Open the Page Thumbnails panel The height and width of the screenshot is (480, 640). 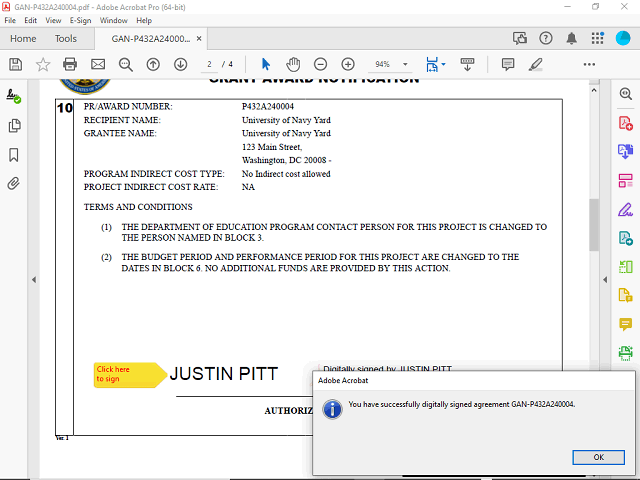14,126
